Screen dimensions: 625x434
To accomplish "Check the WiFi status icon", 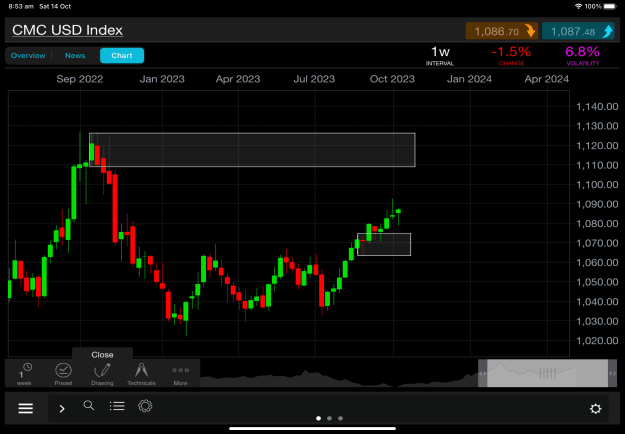I will [578, 6].
